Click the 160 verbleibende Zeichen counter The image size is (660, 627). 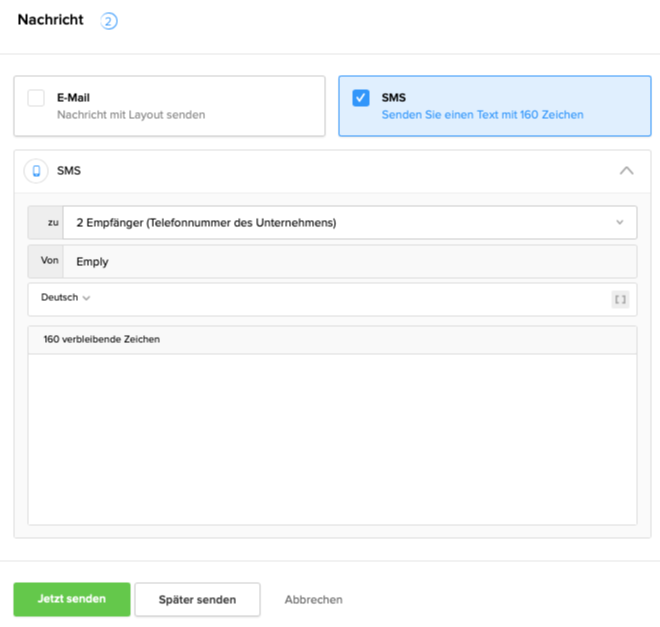pyautogui.click(x=101, y=340)
